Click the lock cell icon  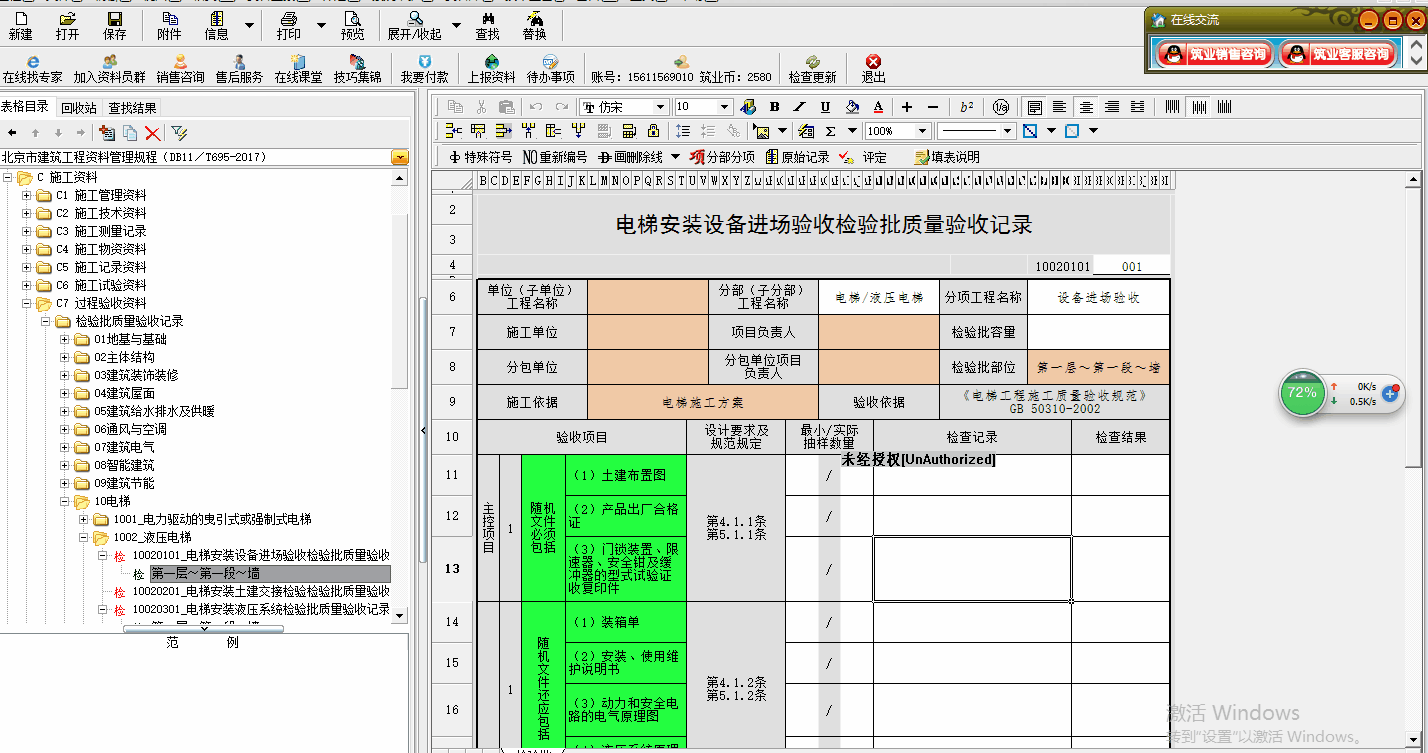pos(653,131)
